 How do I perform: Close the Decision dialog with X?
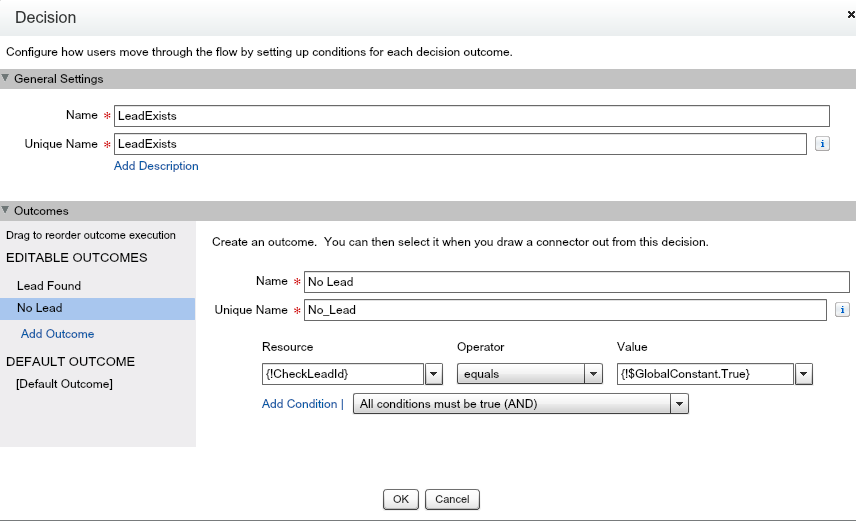850,14
